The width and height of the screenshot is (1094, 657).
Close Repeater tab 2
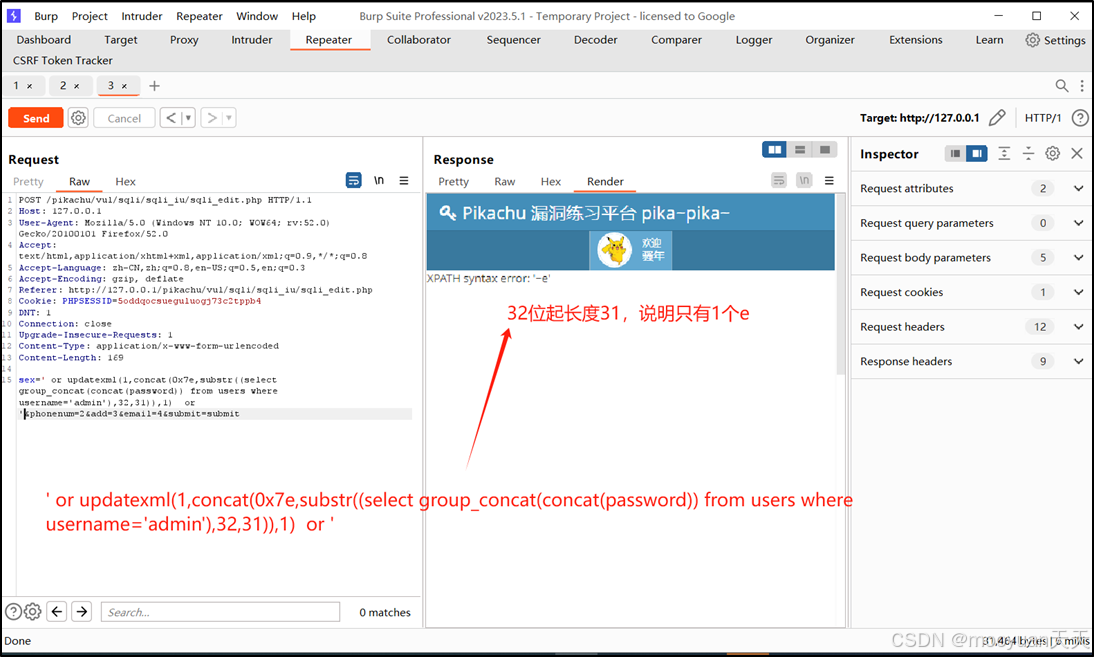pyautogui.click(x=77, y=86)
